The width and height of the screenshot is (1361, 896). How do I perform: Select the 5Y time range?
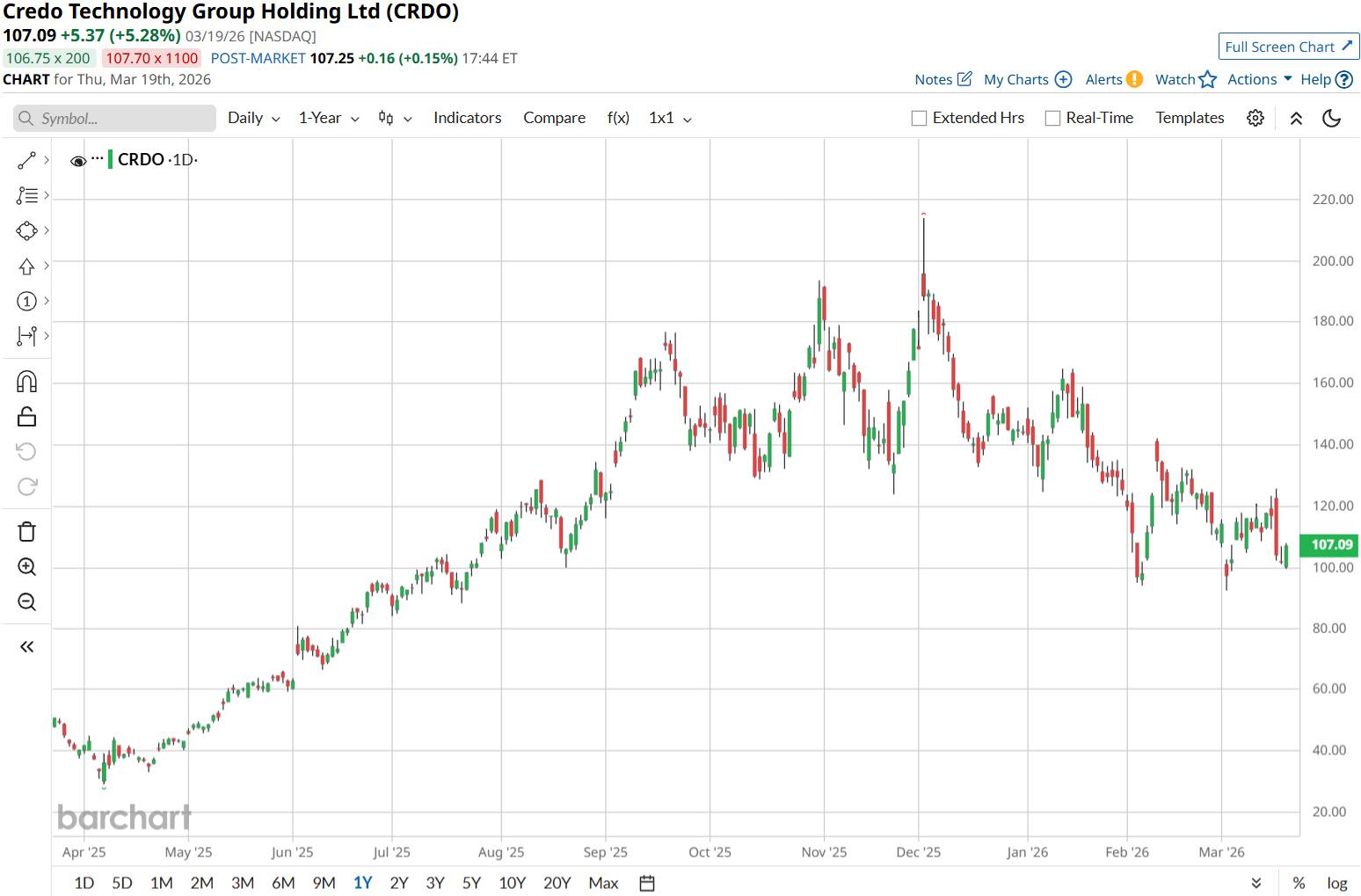tap(471, 883)
